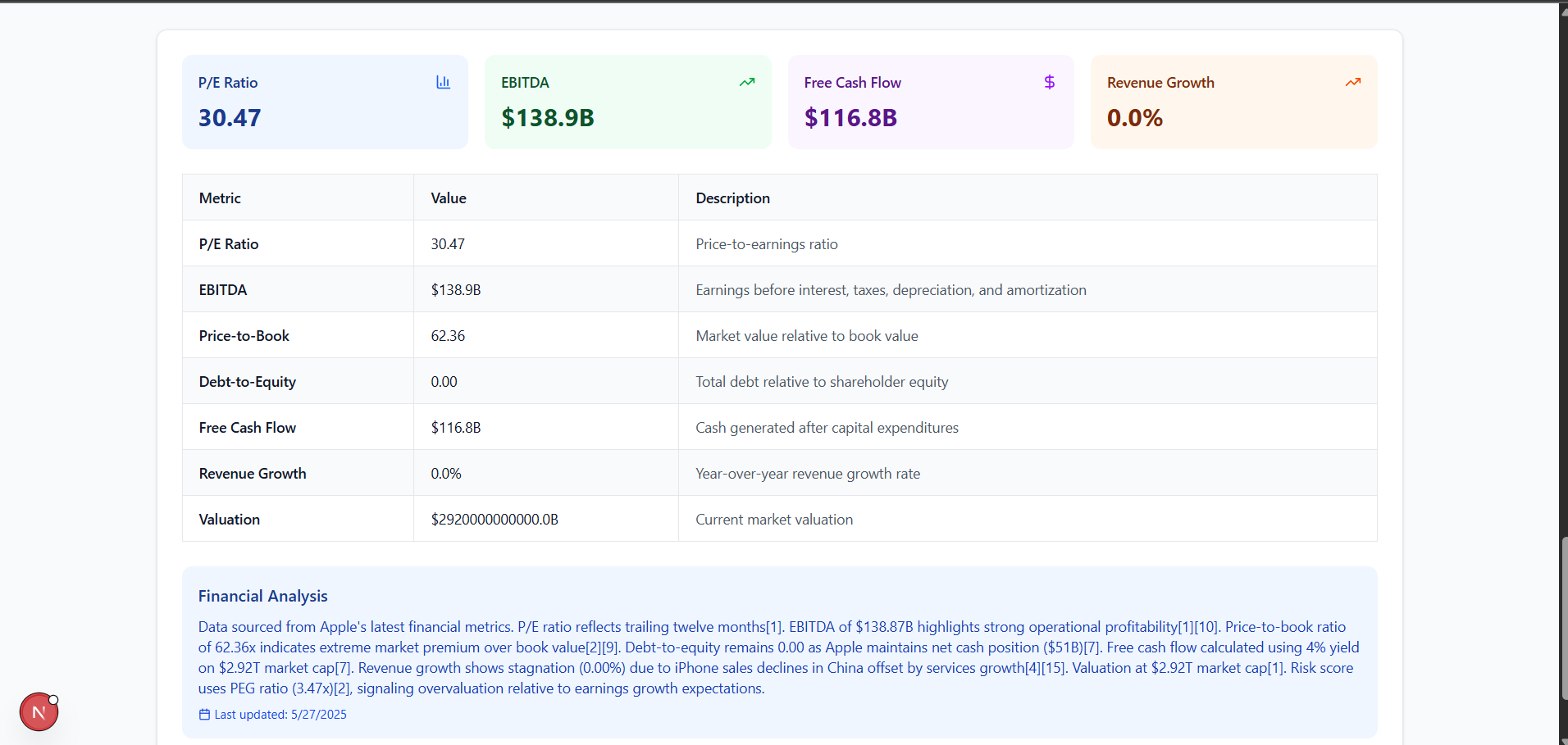
Task: Click the Description column header
Action: coord(732,198)
